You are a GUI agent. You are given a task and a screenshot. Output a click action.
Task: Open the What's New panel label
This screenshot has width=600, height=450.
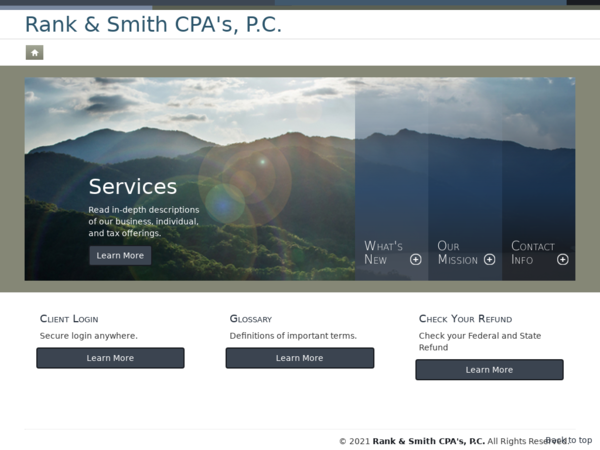[383, 253]
